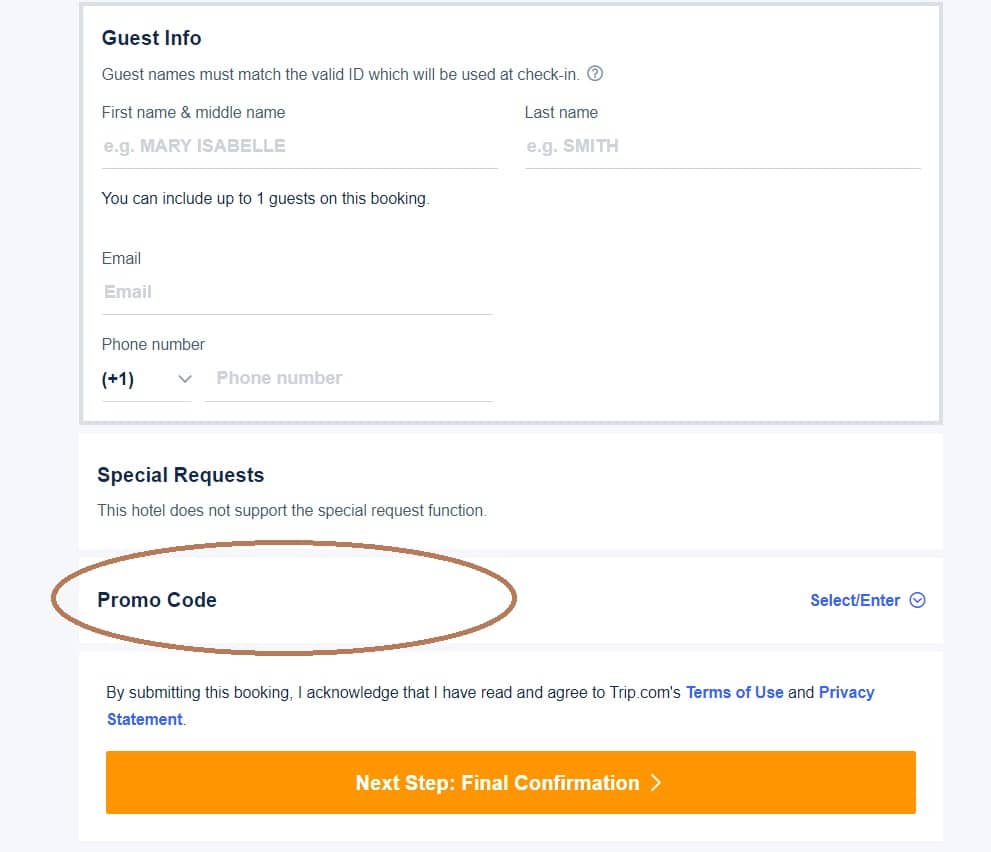
Task: Click the "up to 1 guests" notice text
Action: tap(265, 198)
